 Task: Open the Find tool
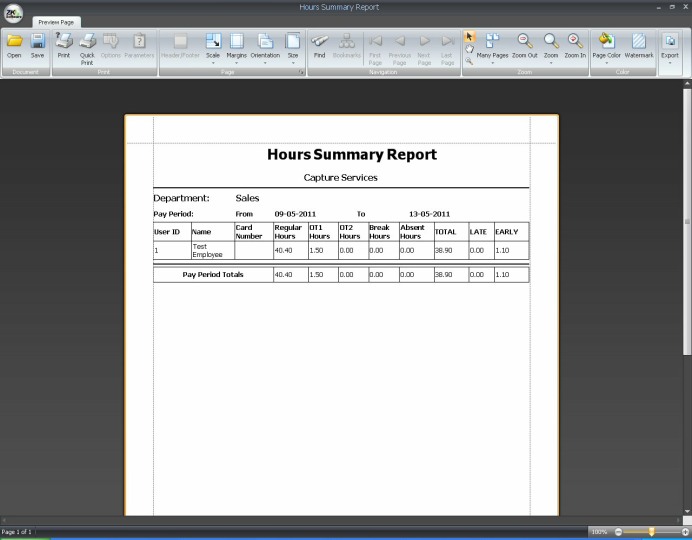coord(320,46)
